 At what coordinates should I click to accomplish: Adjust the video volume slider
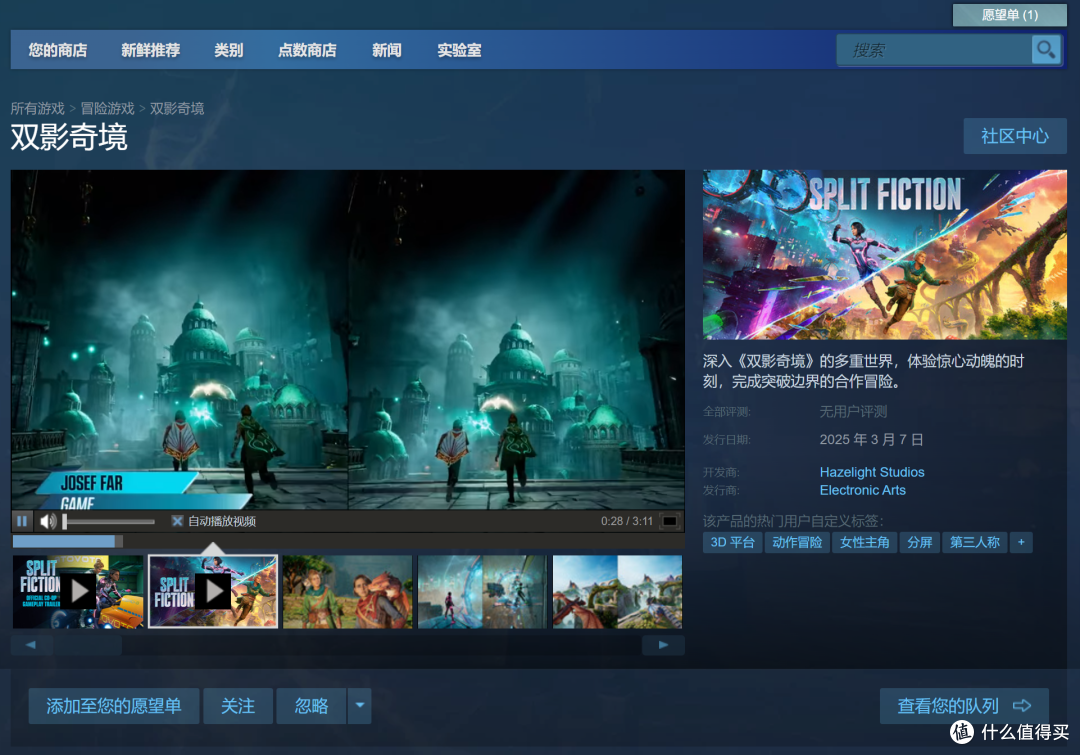109,521
